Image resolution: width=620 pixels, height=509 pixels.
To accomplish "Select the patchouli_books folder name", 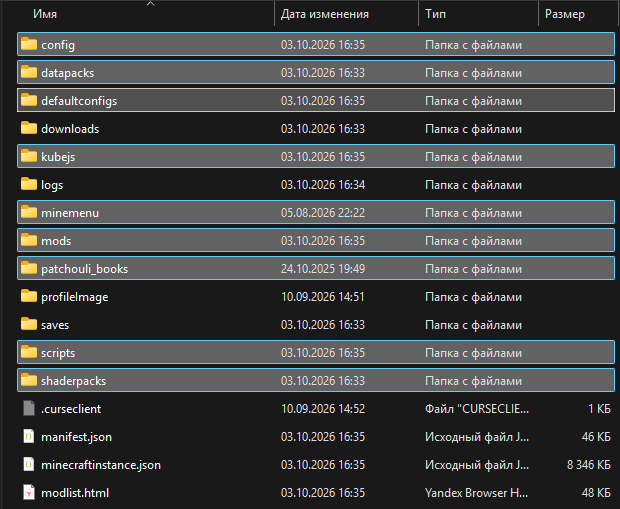I will click(85, 269).
